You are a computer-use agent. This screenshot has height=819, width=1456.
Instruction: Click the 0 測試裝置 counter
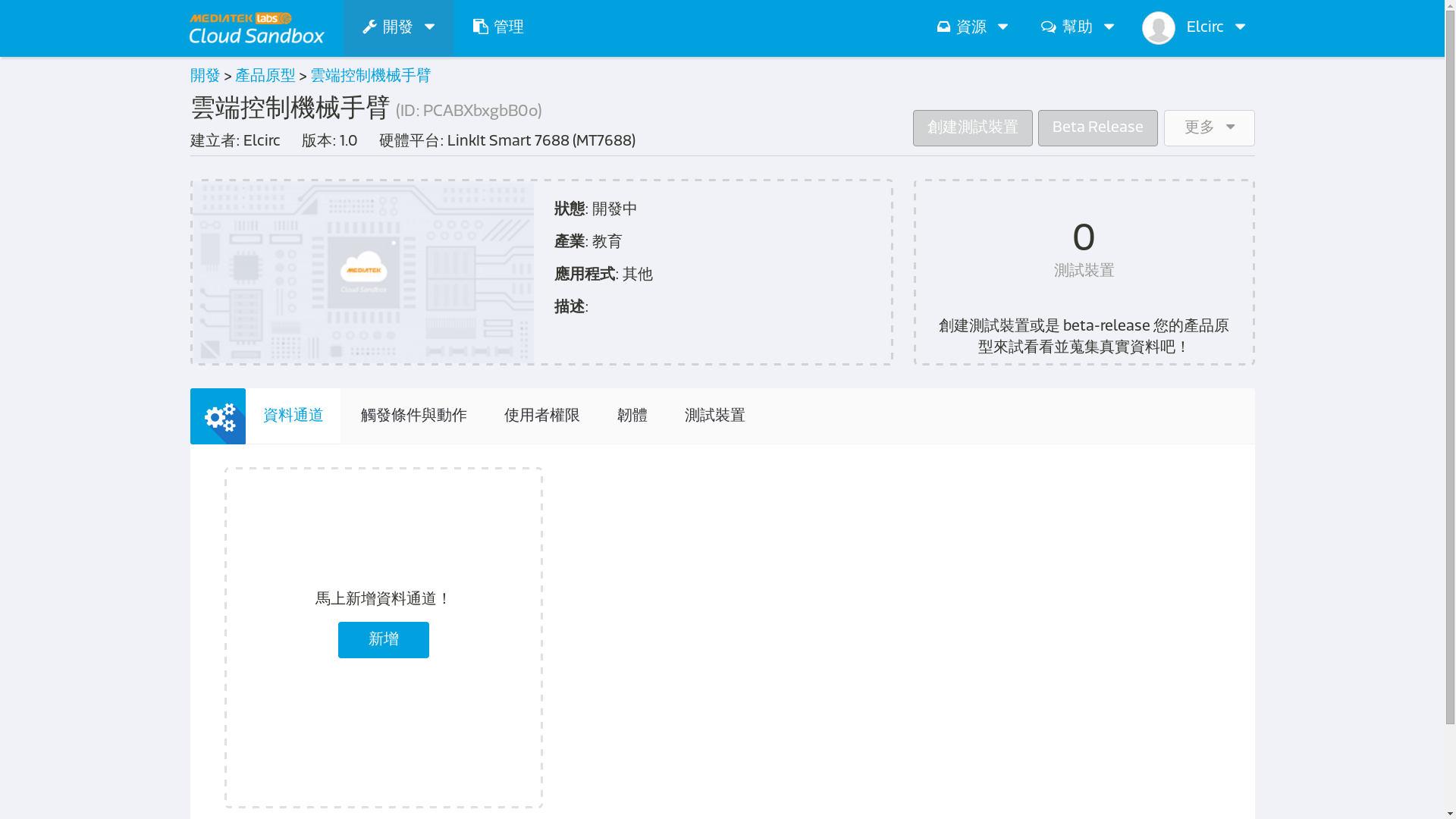click(x=1084, y=249)
